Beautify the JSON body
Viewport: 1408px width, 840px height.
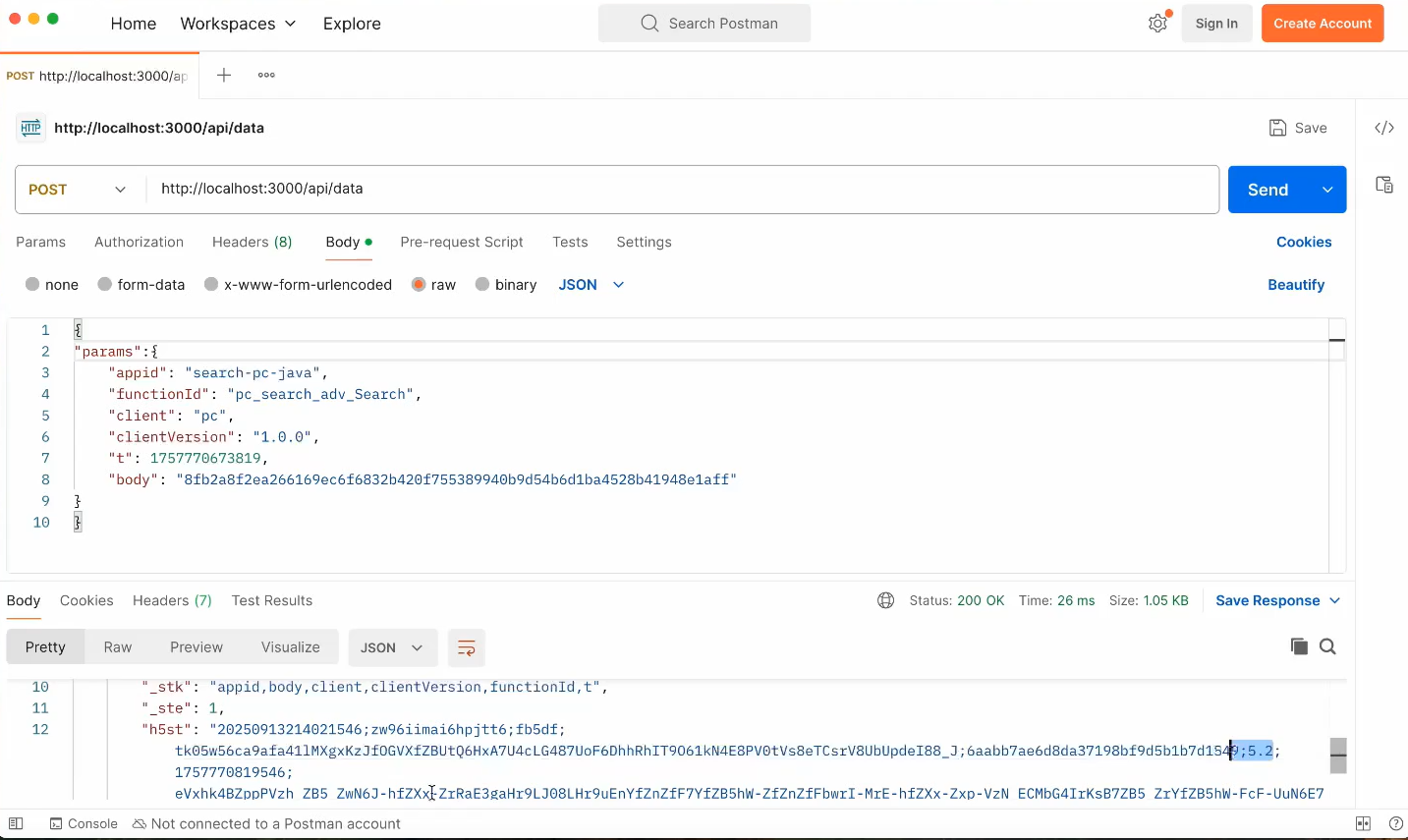point(1296,285)
